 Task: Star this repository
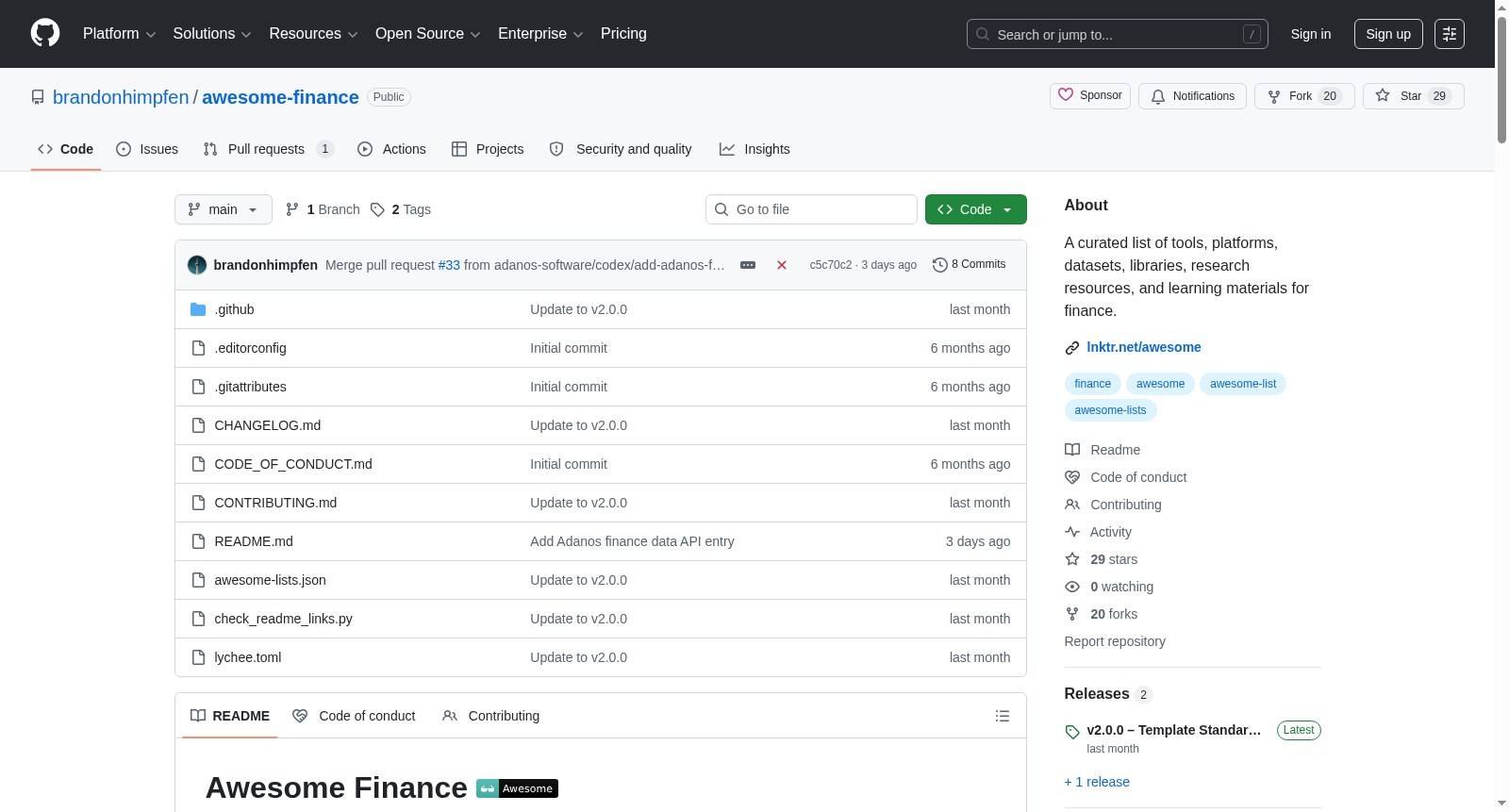[x=1413, y=96]
